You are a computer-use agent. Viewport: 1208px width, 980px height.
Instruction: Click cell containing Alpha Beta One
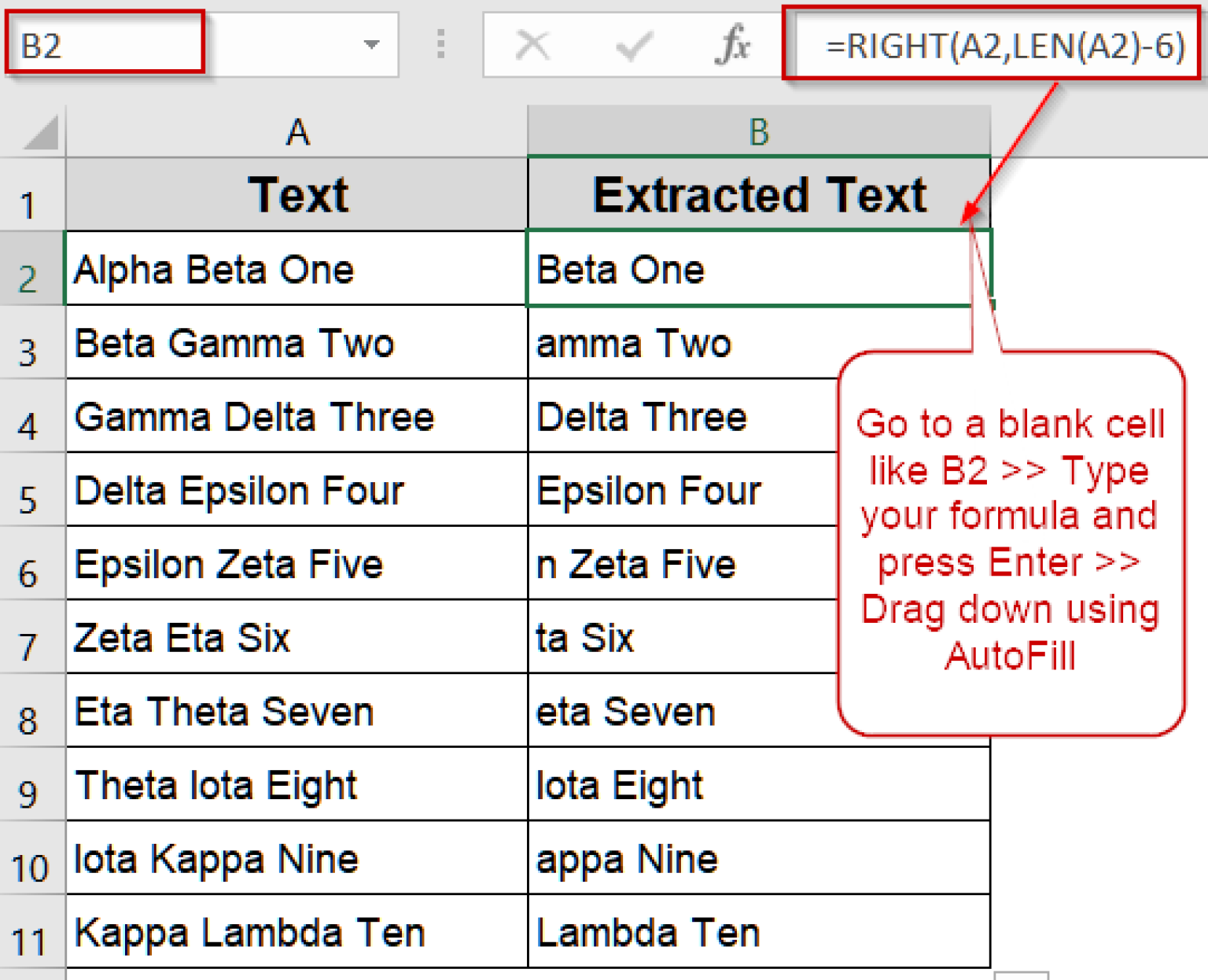tap(296, 270)
